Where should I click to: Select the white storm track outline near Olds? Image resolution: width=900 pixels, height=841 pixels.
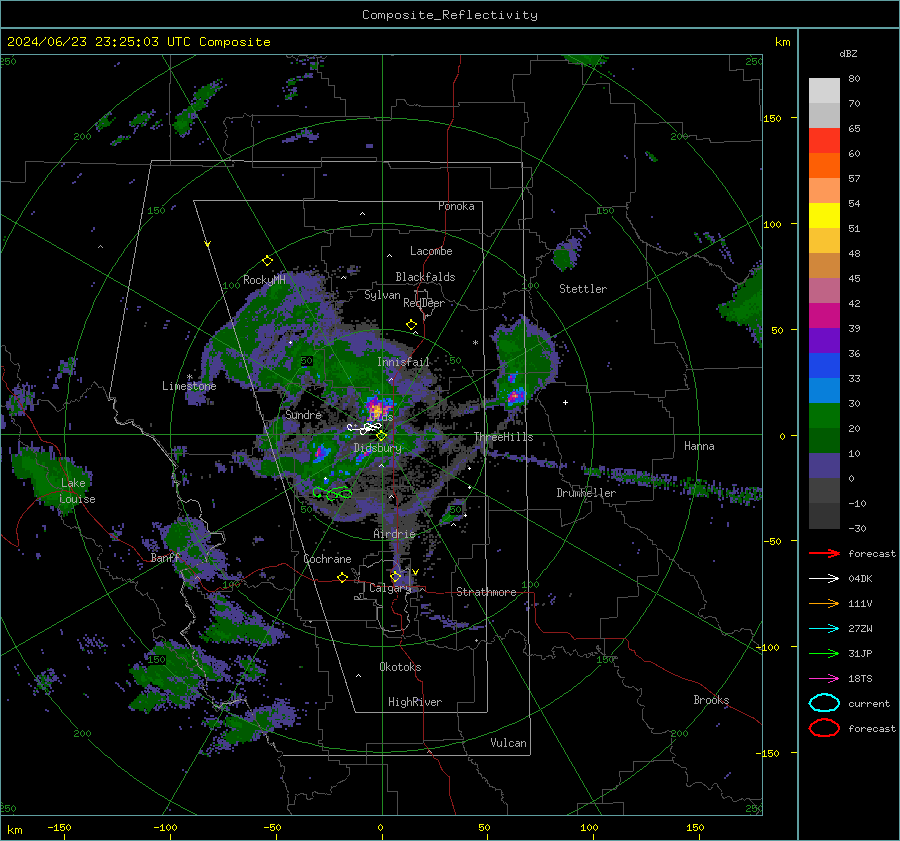tap(363, 428)
